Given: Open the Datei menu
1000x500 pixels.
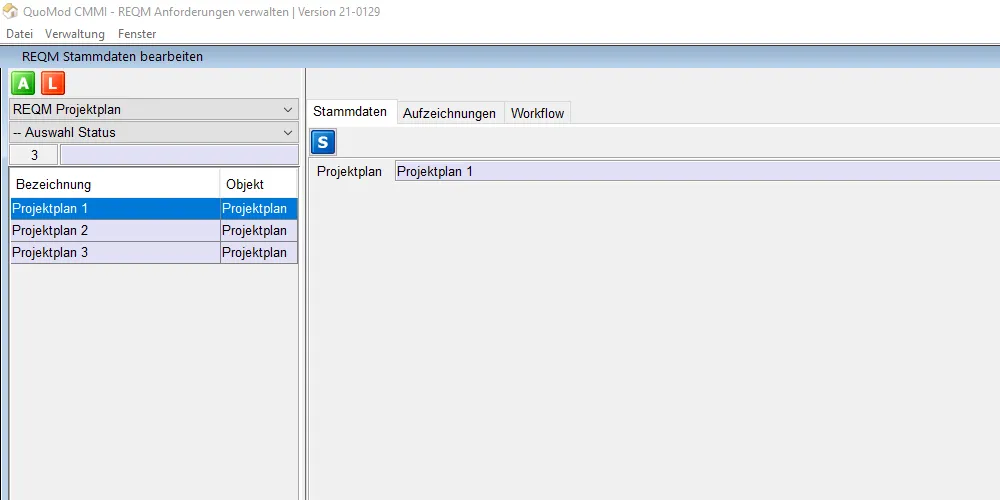Looking at the screenshot, I should 19,34.
